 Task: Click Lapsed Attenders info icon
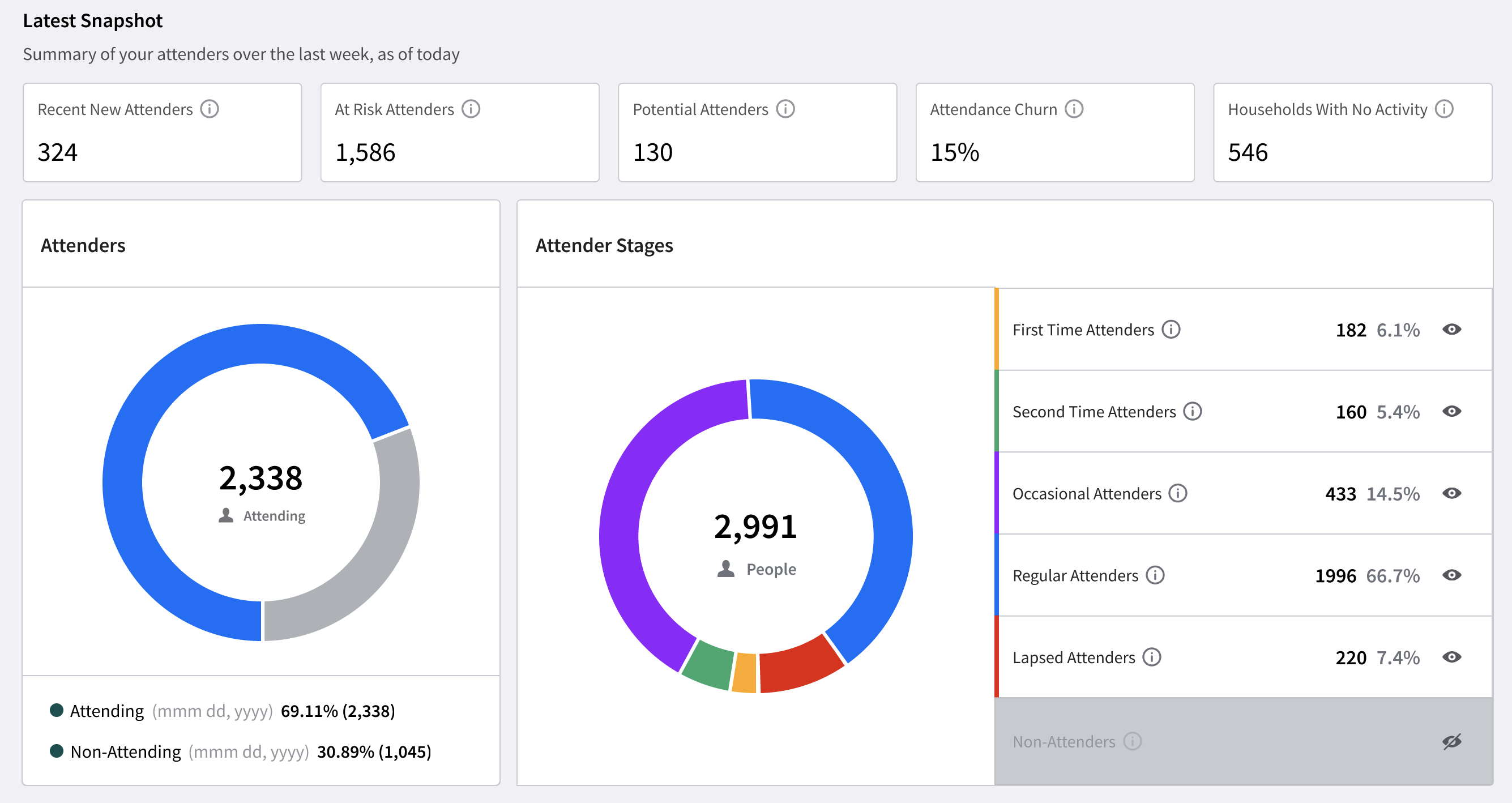[x=1152, y=657]
